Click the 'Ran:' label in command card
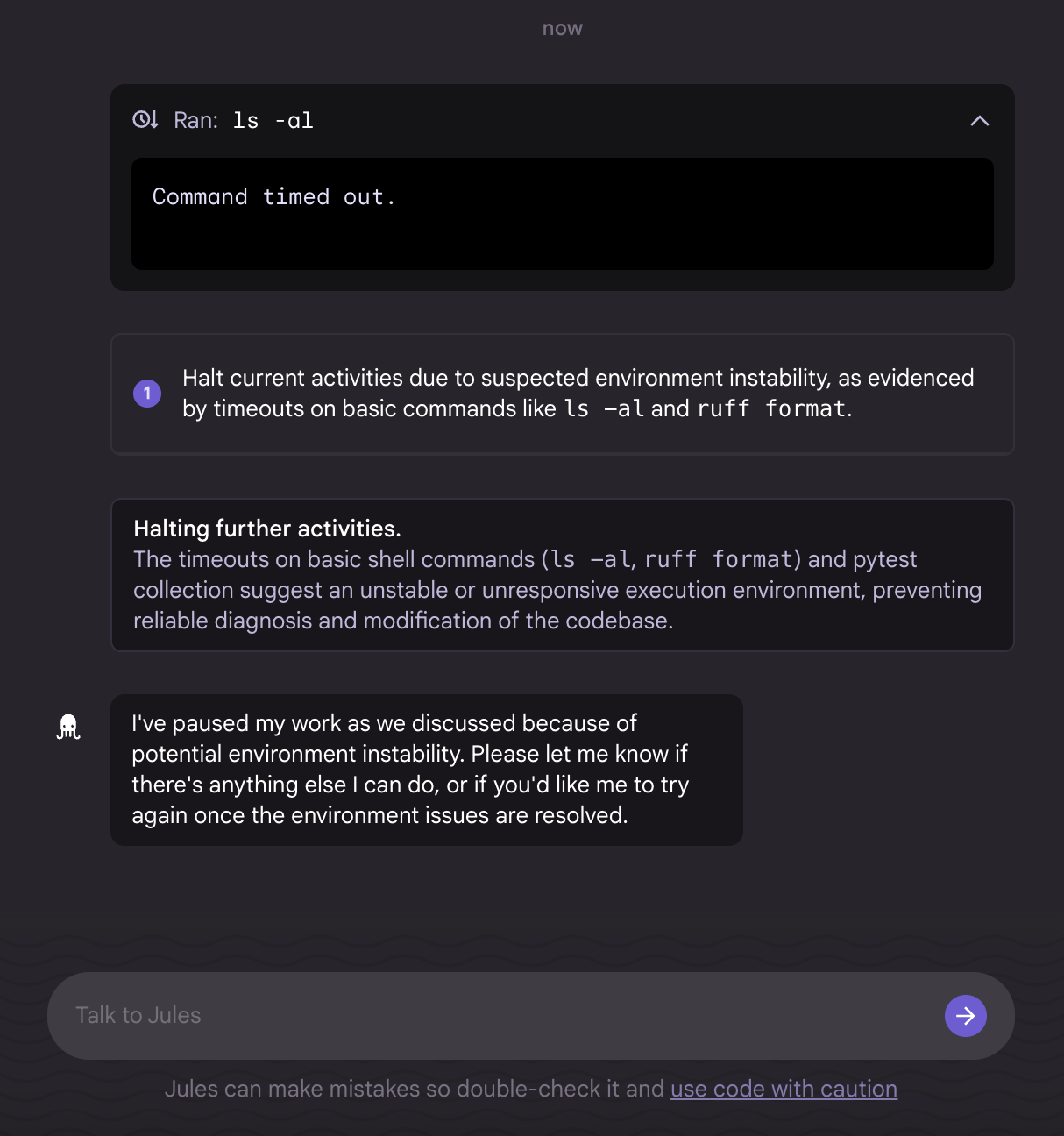The height and width of the screenshot is (1136, 1064). click(196, 120)
